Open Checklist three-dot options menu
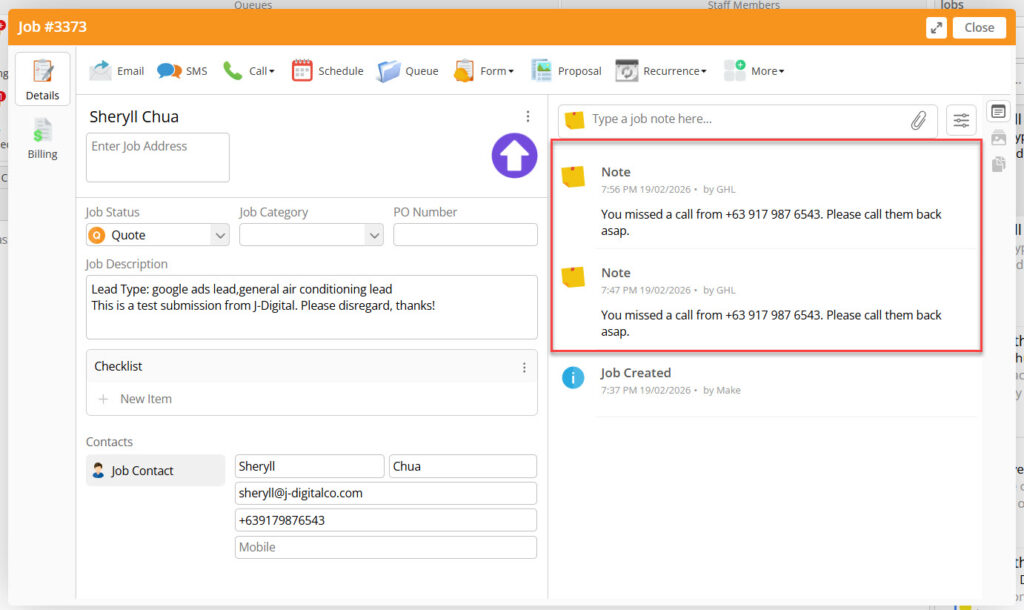 click(x=524, y=367)
